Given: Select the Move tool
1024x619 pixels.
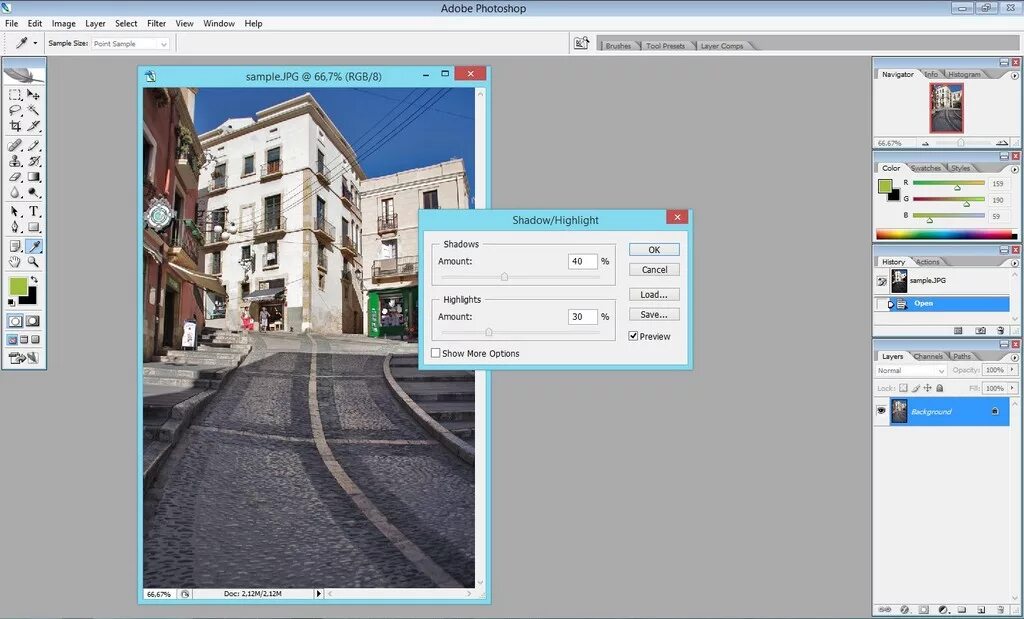Looking at the screenshot, I should point(33,95).
